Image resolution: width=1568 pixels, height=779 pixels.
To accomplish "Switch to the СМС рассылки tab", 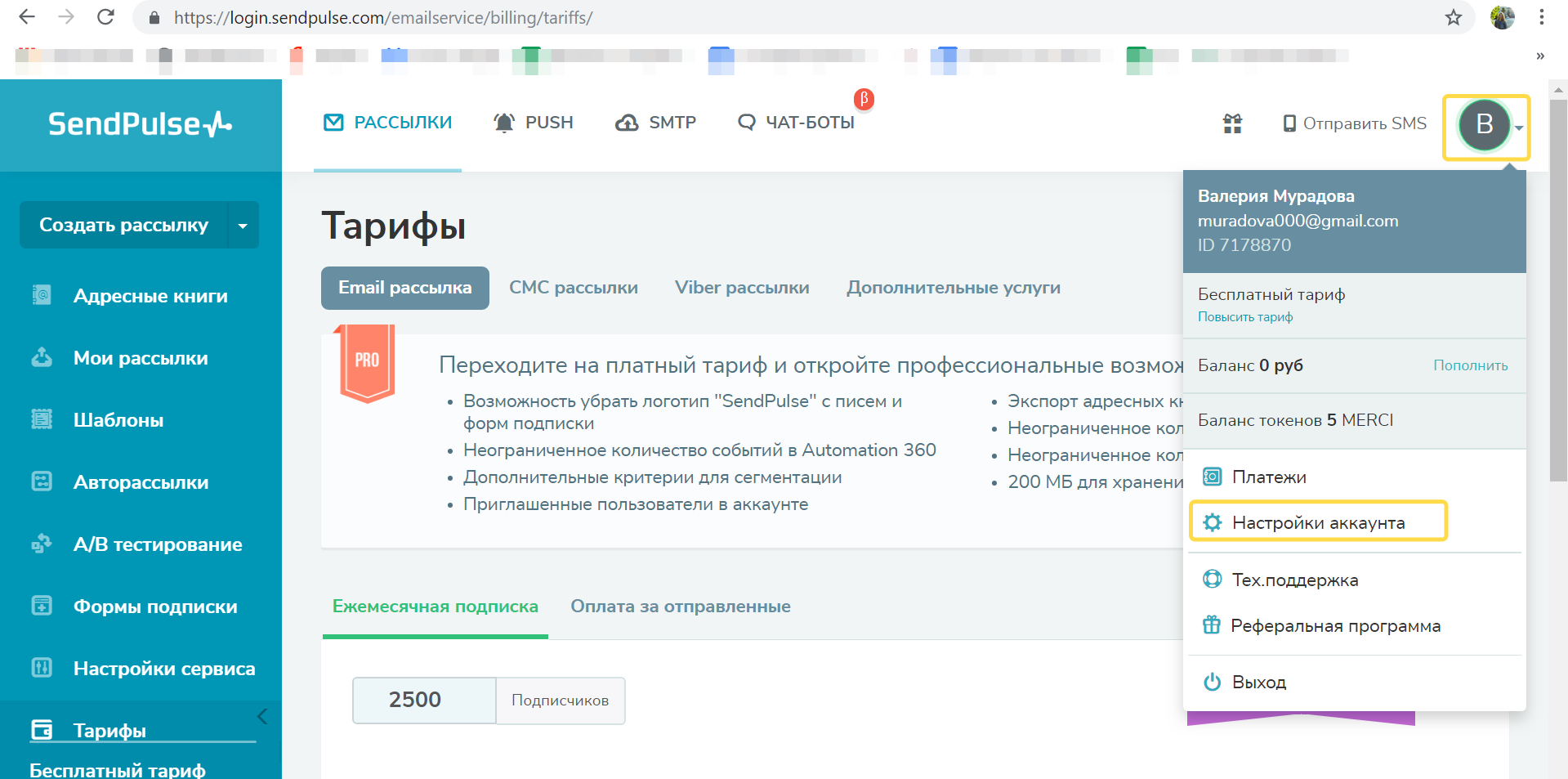I will (574, 288).
